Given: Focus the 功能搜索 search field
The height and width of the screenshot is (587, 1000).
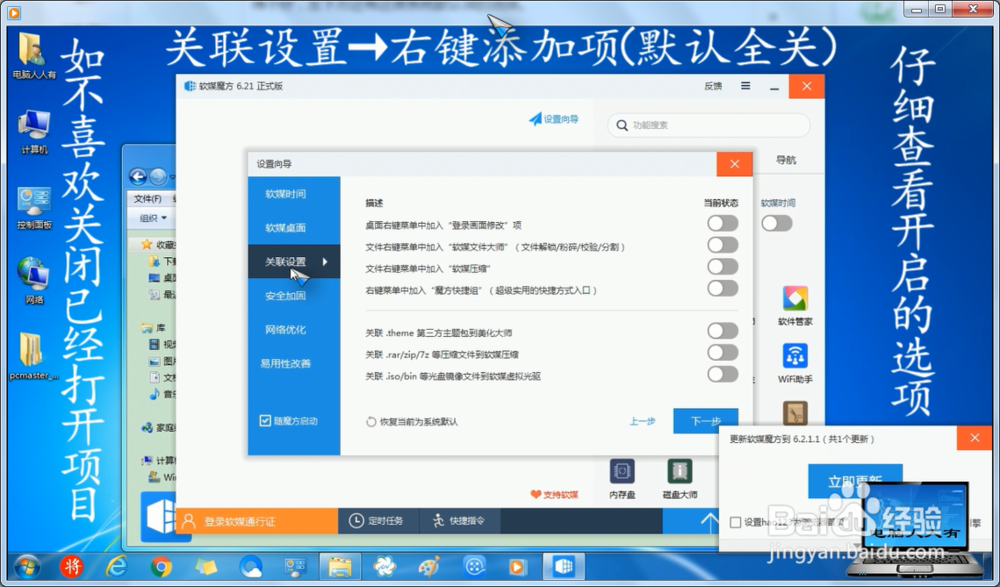Looking at the screenshot, I should 709,125.
